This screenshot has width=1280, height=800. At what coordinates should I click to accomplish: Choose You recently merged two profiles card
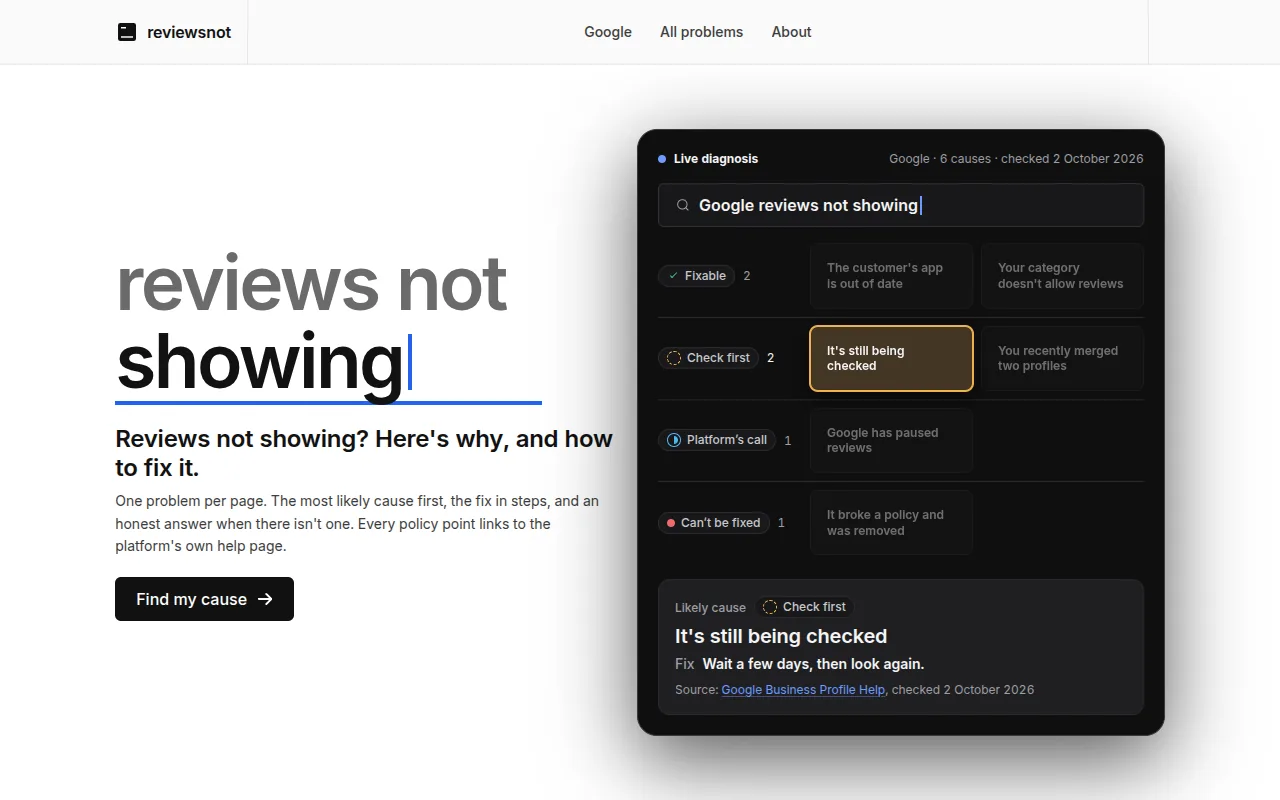pyautogui.click(x=1062, y=358)
